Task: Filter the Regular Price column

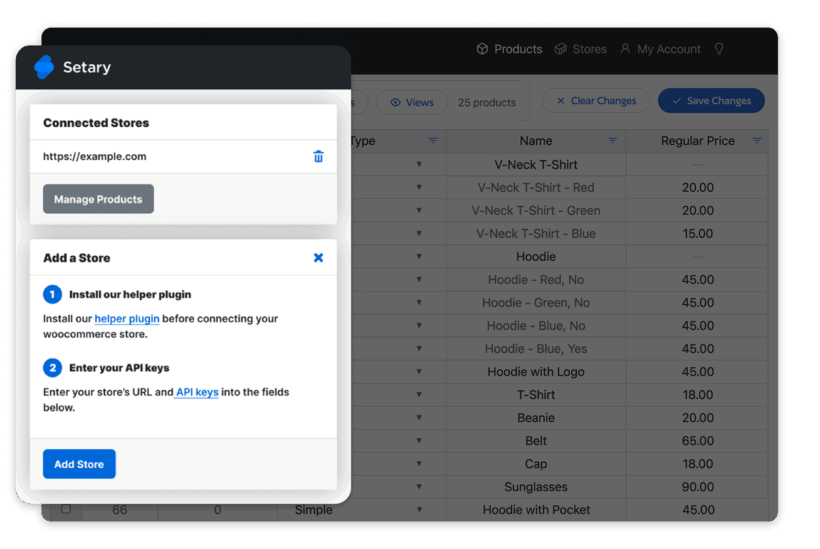Action: pyautogui.click(x=756, y=141)
